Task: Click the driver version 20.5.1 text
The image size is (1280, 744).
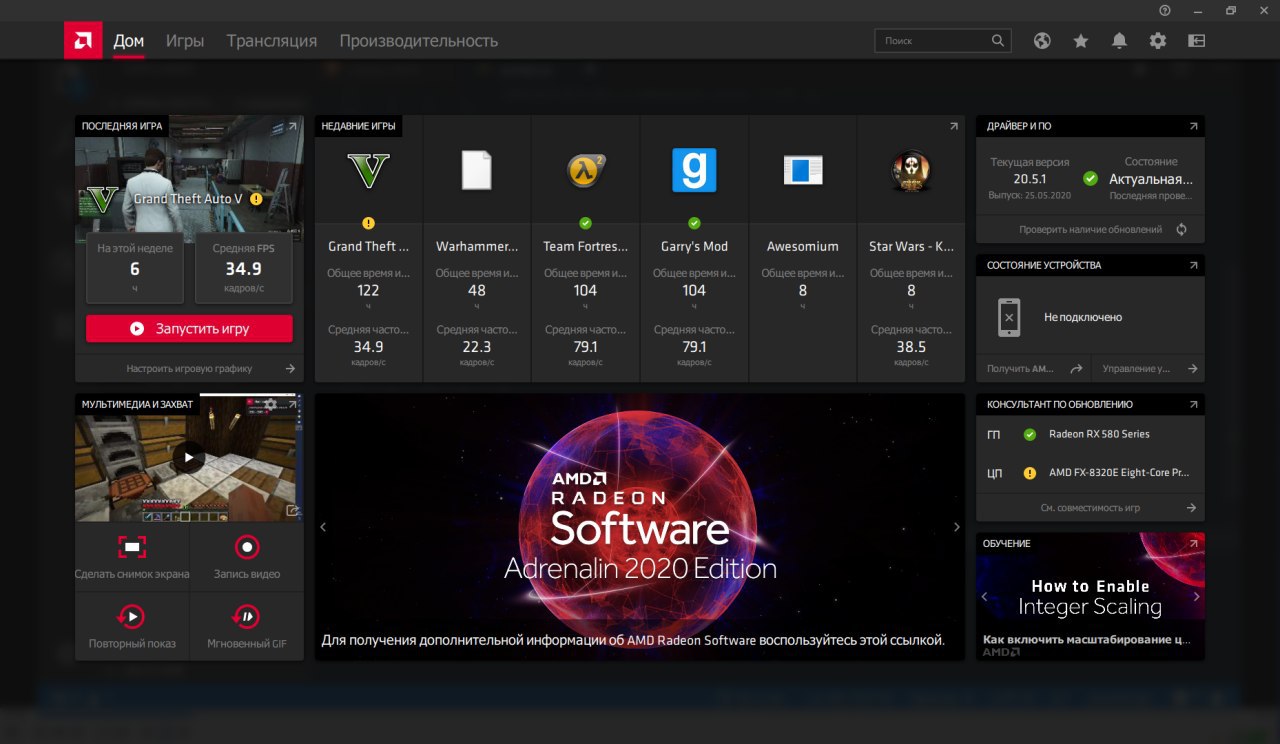Action: click(x=1029, y=179)
